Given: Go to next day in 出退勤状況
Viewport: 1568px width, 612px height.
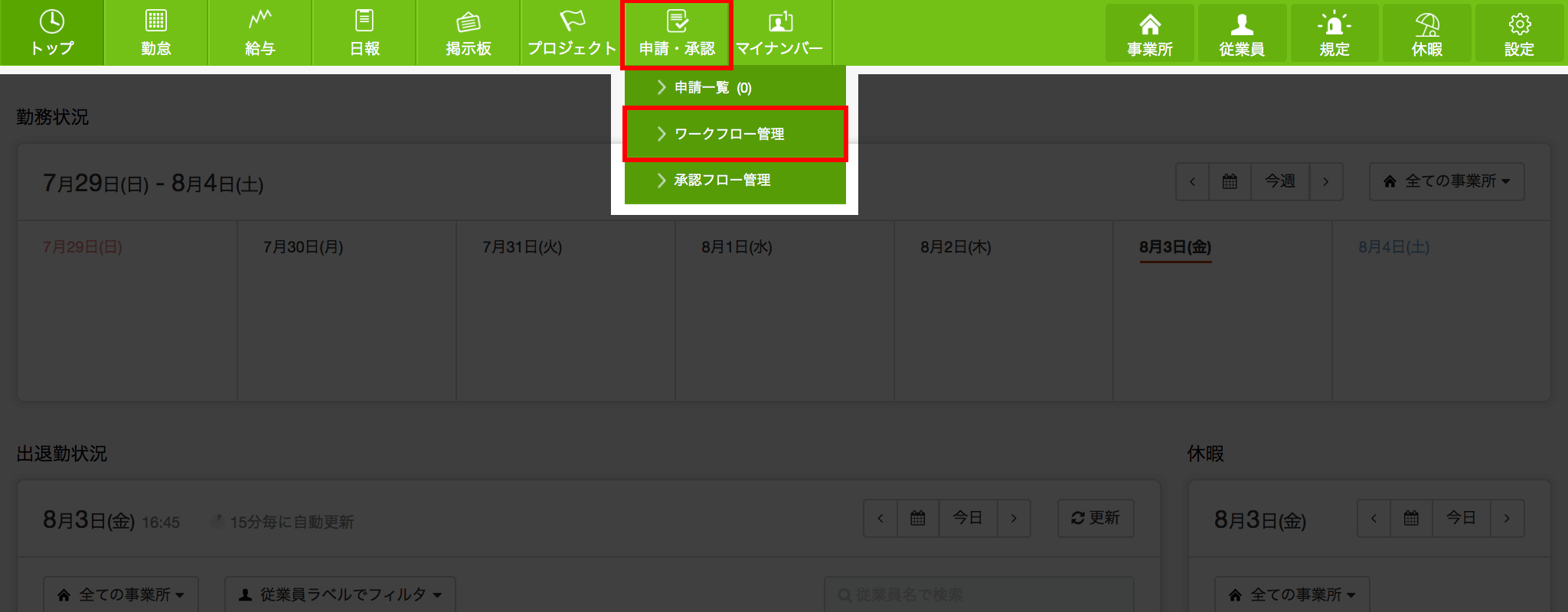Looking at the screenshot, I should click(x=1014, y=519).
